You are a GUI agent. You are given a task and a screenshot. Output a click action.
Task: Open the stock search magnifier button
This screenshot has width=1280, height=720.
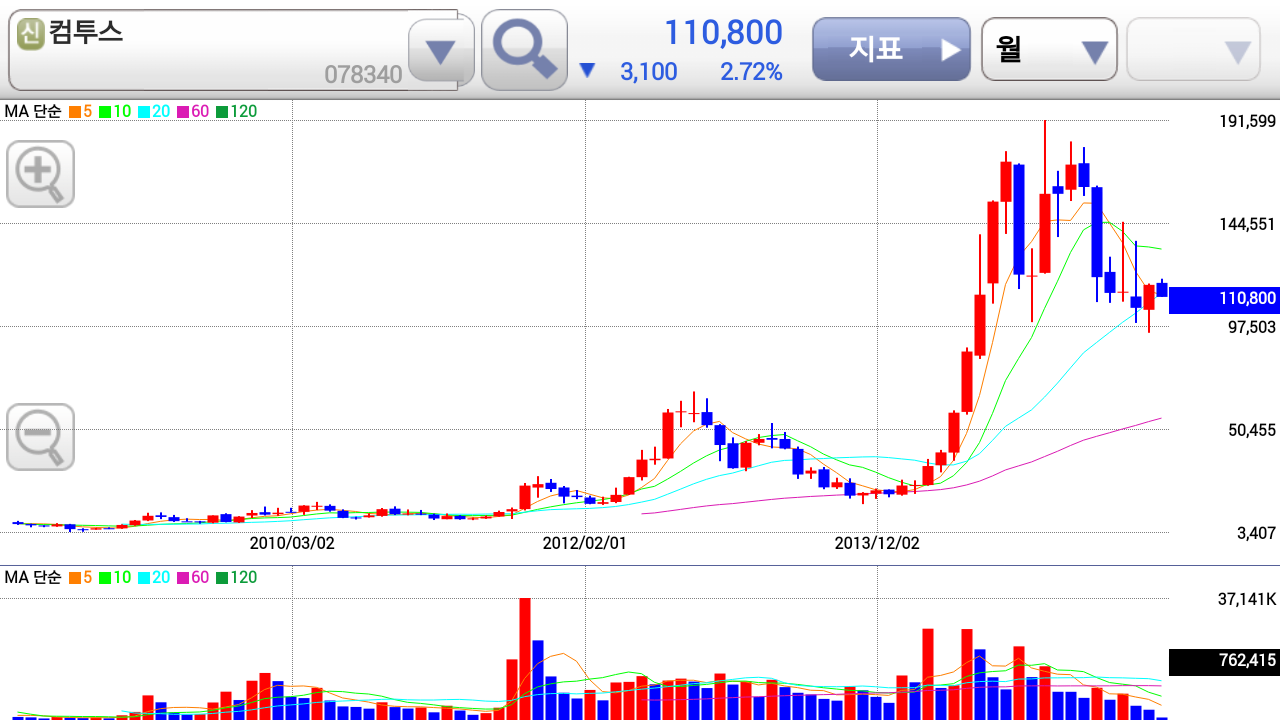(524, 50)
